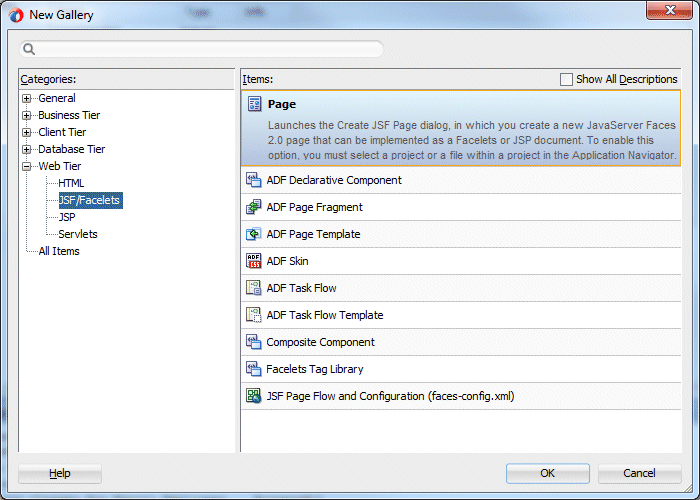700x500 pixels.
Task: Select the JSP category
Action: [67, 217]
